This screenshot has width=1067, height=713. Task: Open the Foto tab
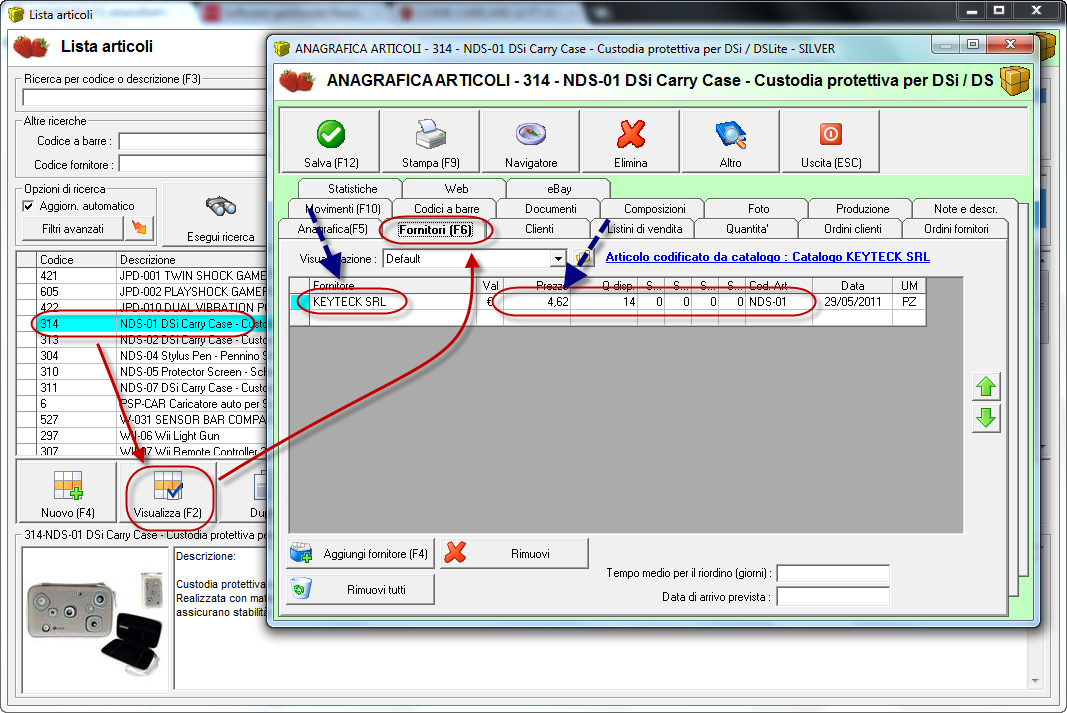758,208
